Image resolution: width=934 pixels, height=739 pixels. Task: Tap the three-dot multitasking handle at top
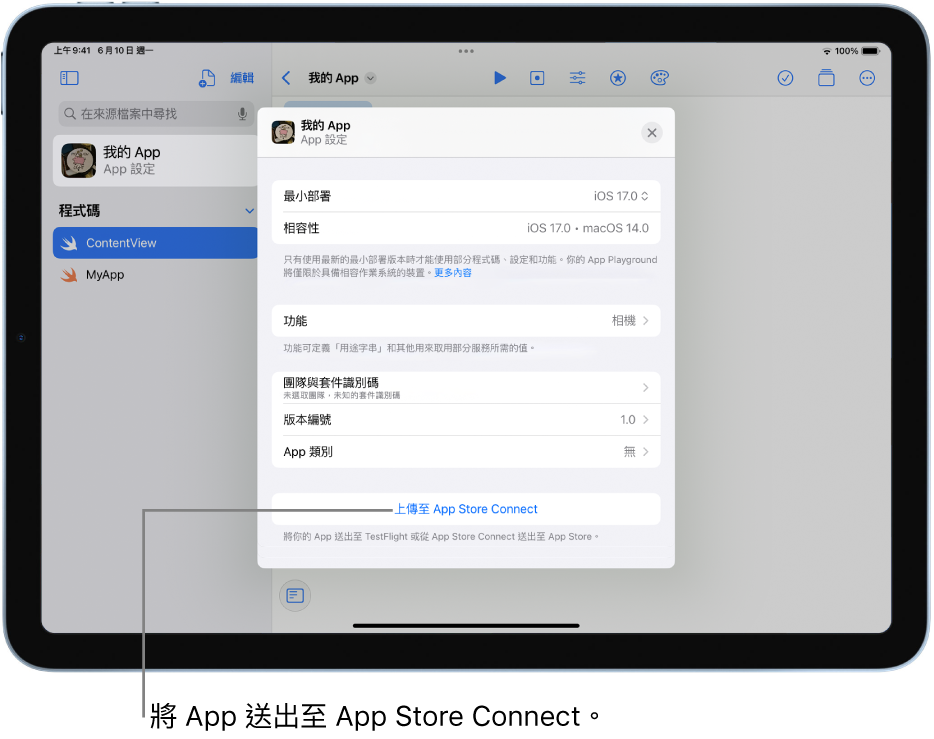tap(466, 51)
